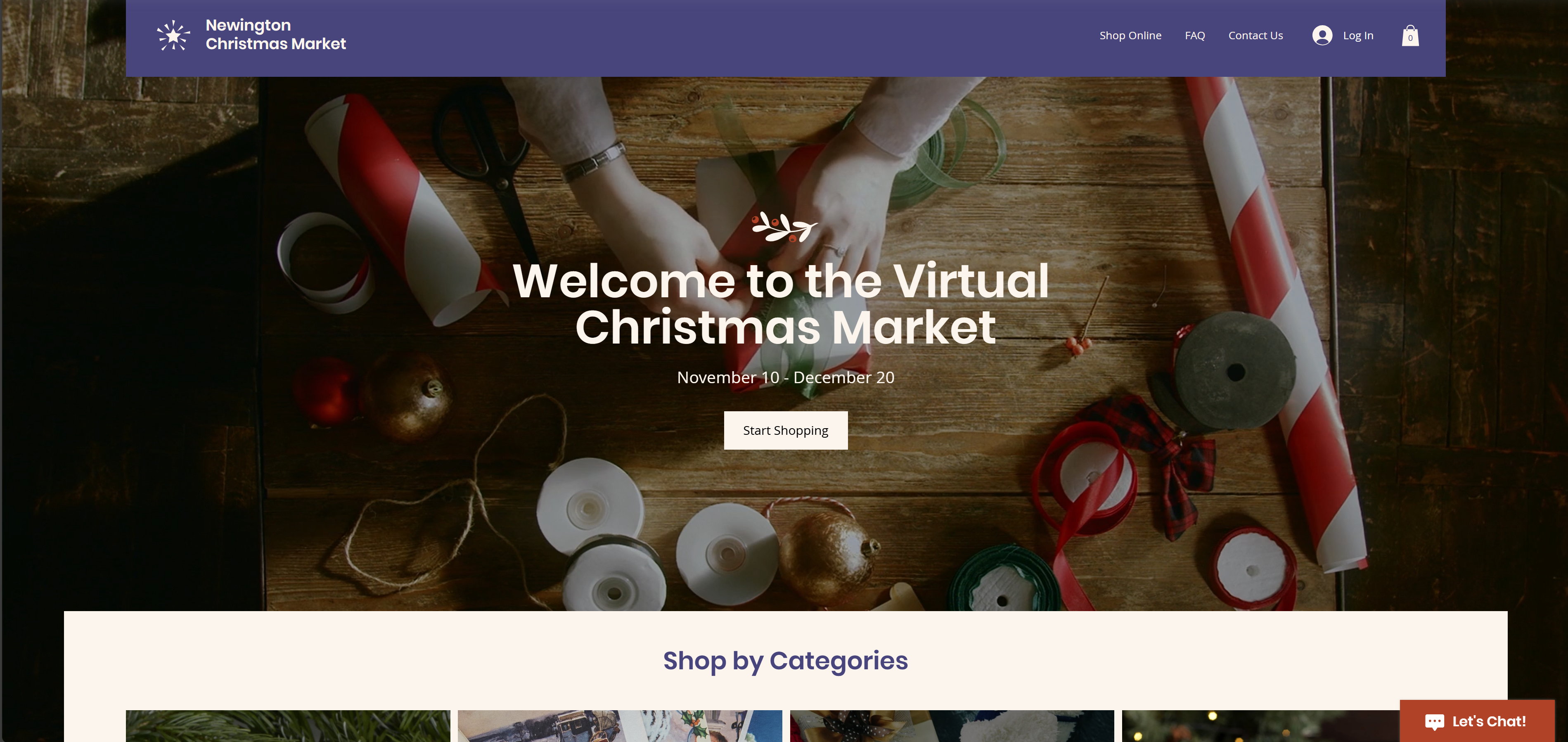Click the November 10 - December 20 date text

(x=785, y=377)
